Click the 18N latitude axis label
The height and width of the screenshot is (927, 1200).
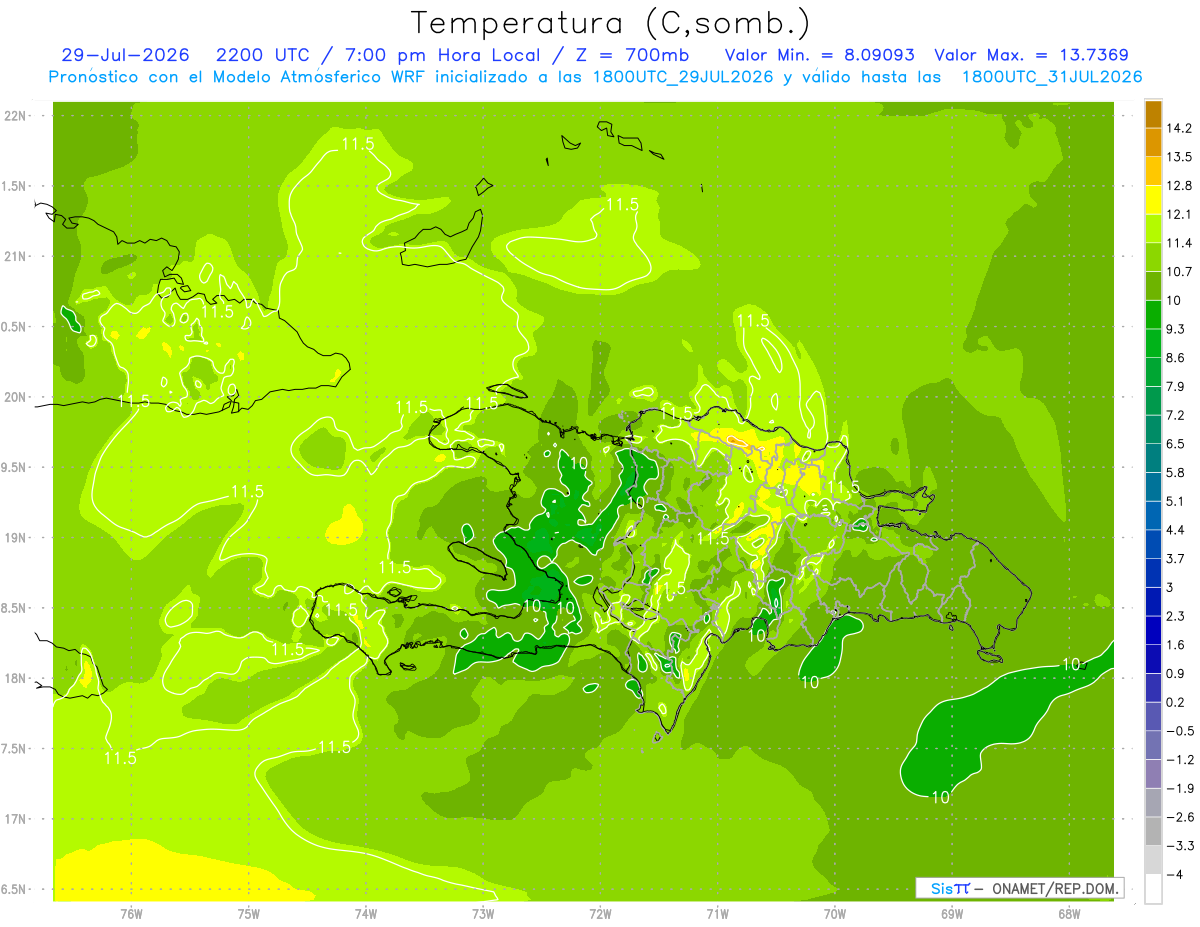click(x=16, y=678)
